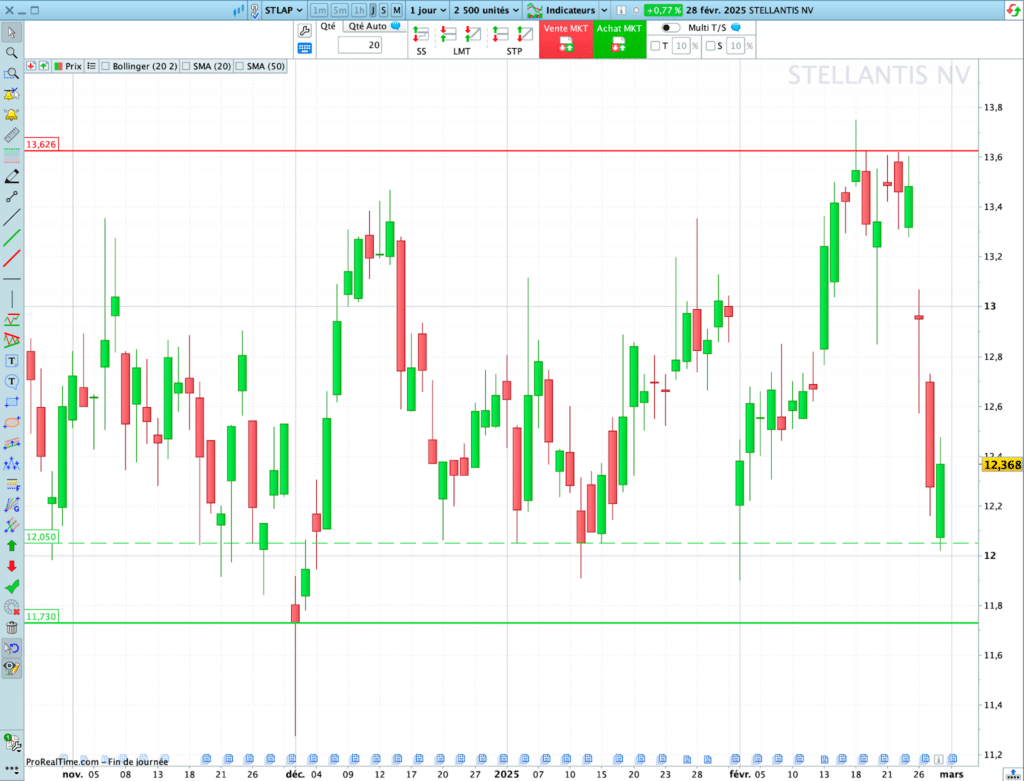1024x781 pixels.
Task: Enable the Bollinger (20 2) checkbox
Action: point(106,66)
